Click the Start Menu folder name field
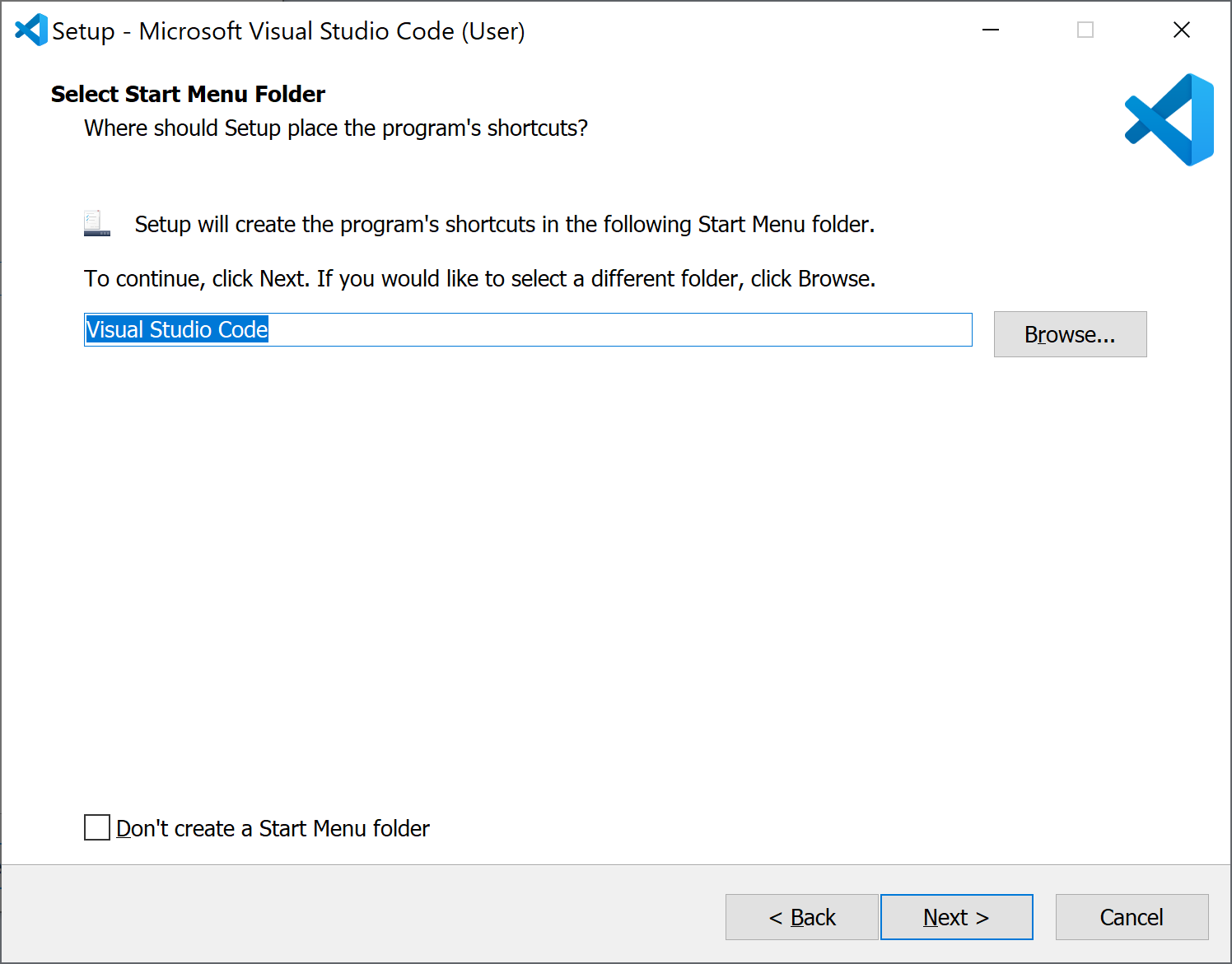Viewport: 1232px width, 964px height. 528,330
